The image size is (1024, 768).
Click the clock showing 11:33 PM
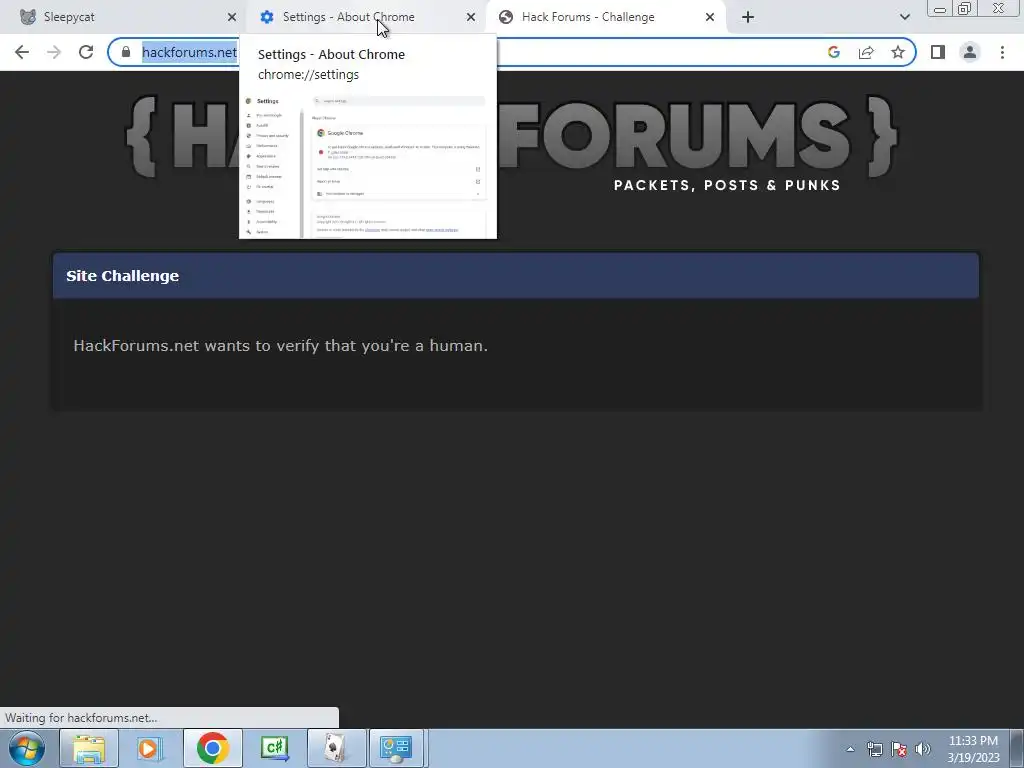[x=973, y=749]
